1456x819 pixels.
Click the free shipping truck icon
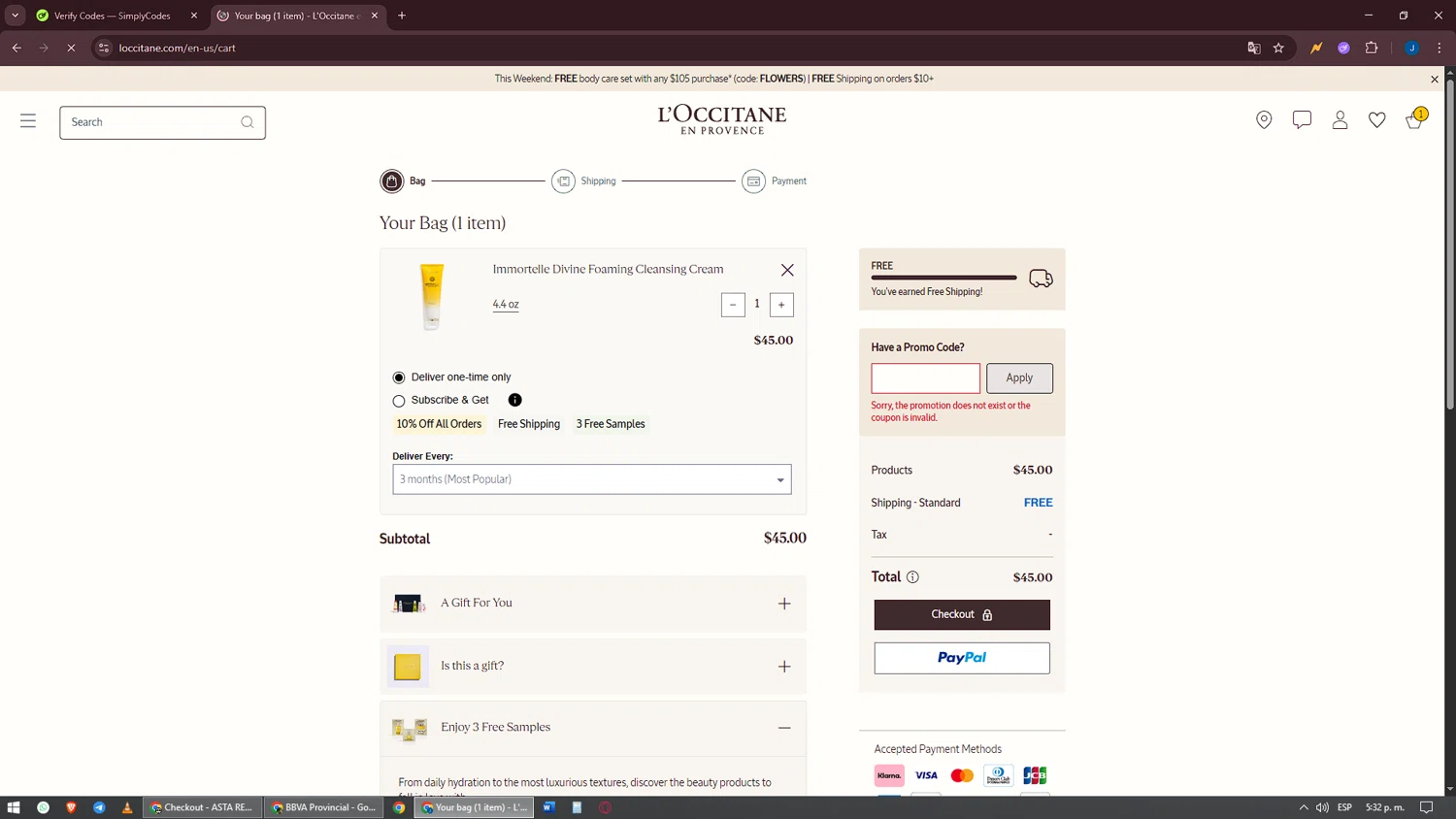[x=1041, y=278]
